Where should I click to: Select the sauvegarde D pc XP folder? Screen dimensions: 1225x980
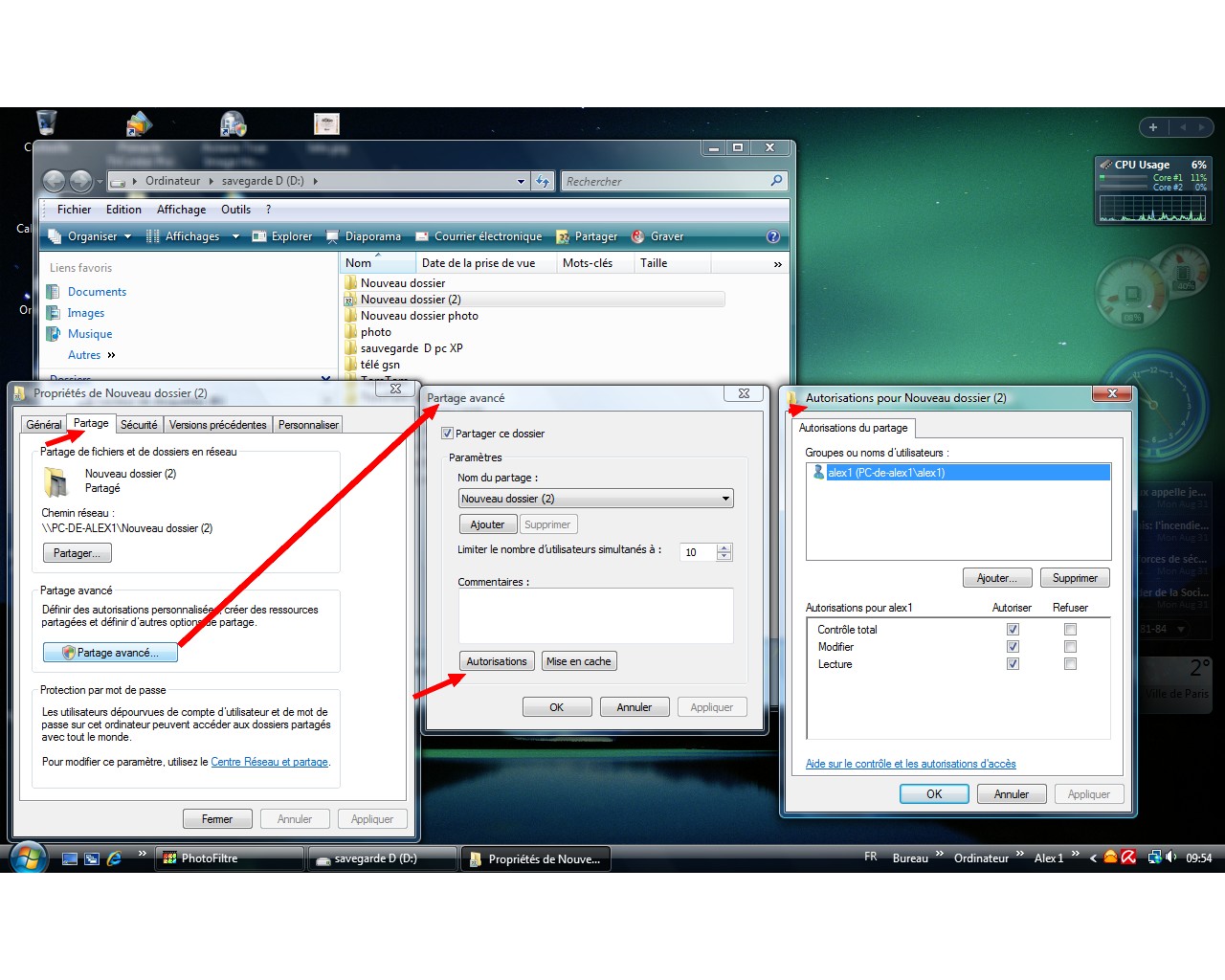point(412,348)
